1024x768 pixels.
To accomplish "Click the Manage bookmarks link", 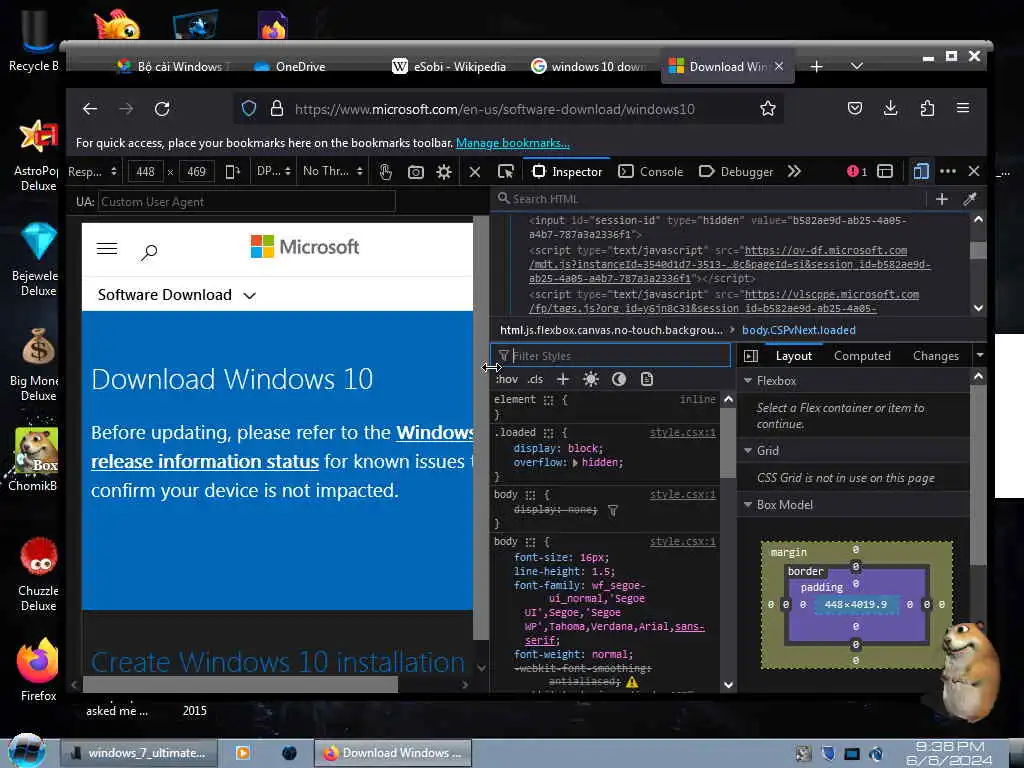I will (x=513, y=143).
